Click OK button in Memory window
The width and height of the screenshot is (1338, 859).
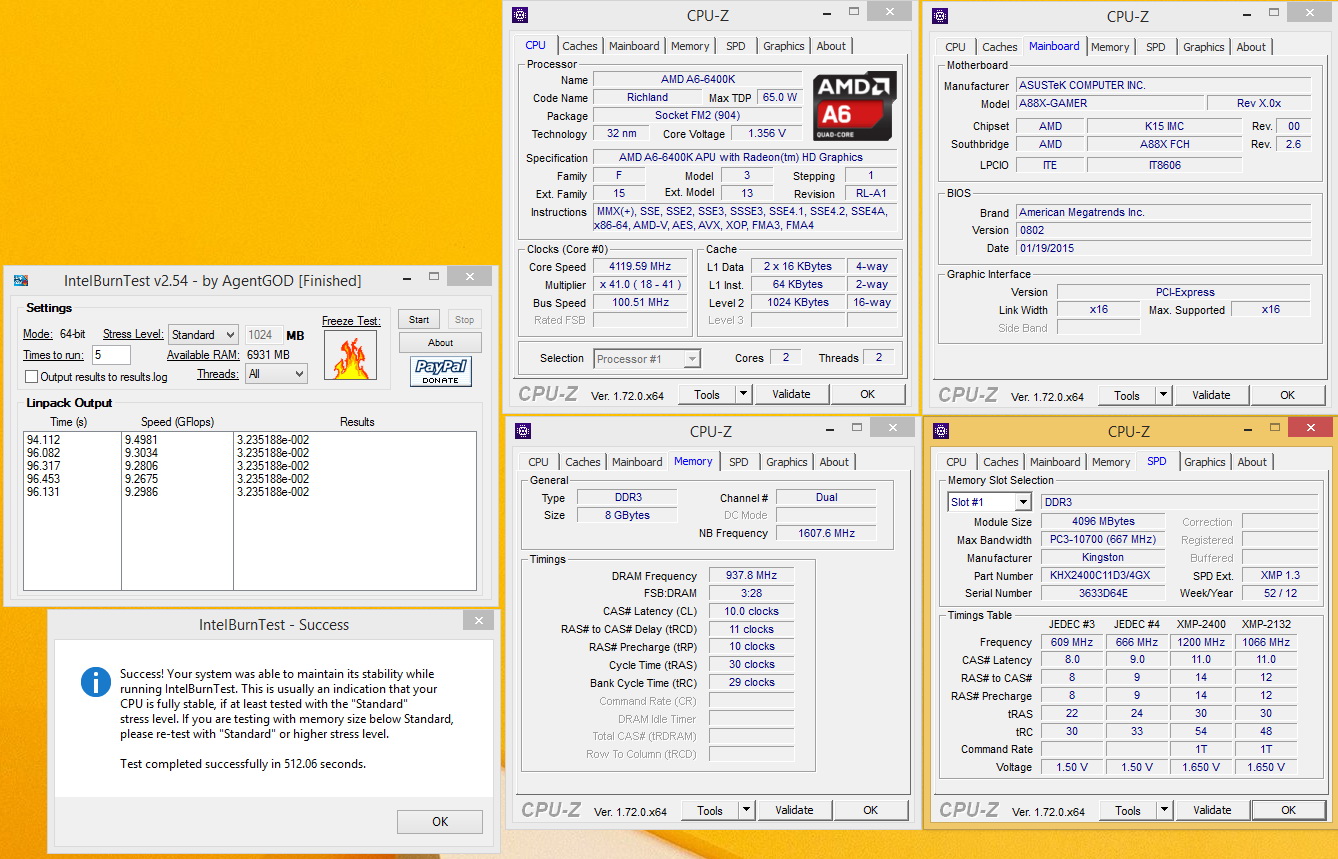pyautogui.click(x=871, y=810)
